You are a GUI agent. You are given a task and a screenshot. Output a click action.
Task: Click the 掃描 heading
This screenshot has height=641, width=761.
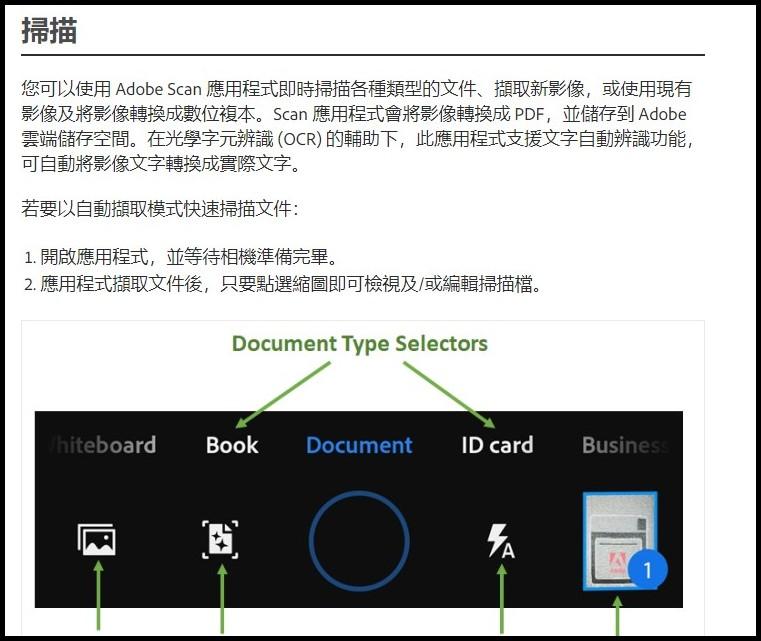[49, 31]
